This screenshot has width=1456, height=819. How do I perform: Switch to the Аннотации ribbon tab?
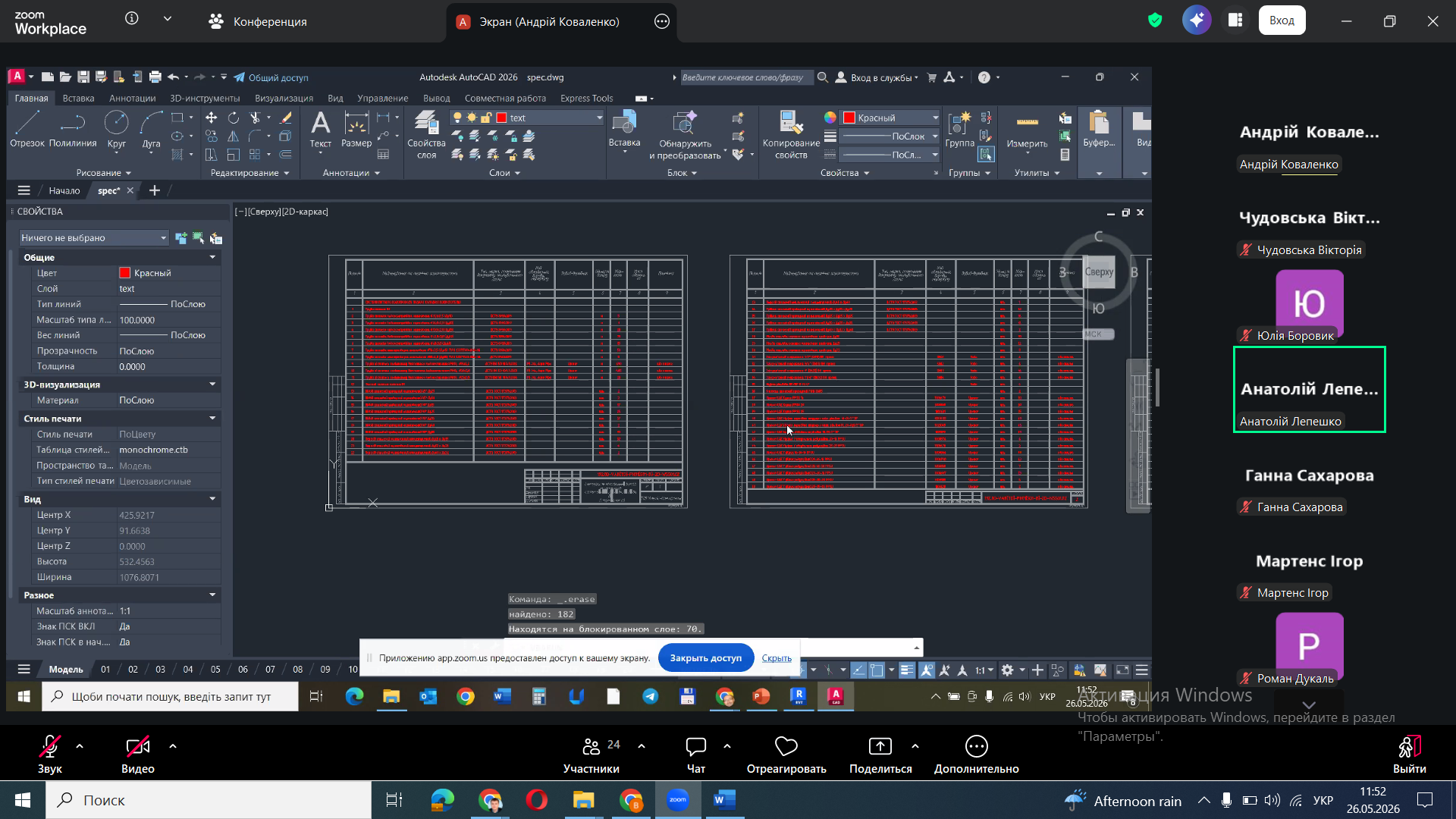coord(132,99)
